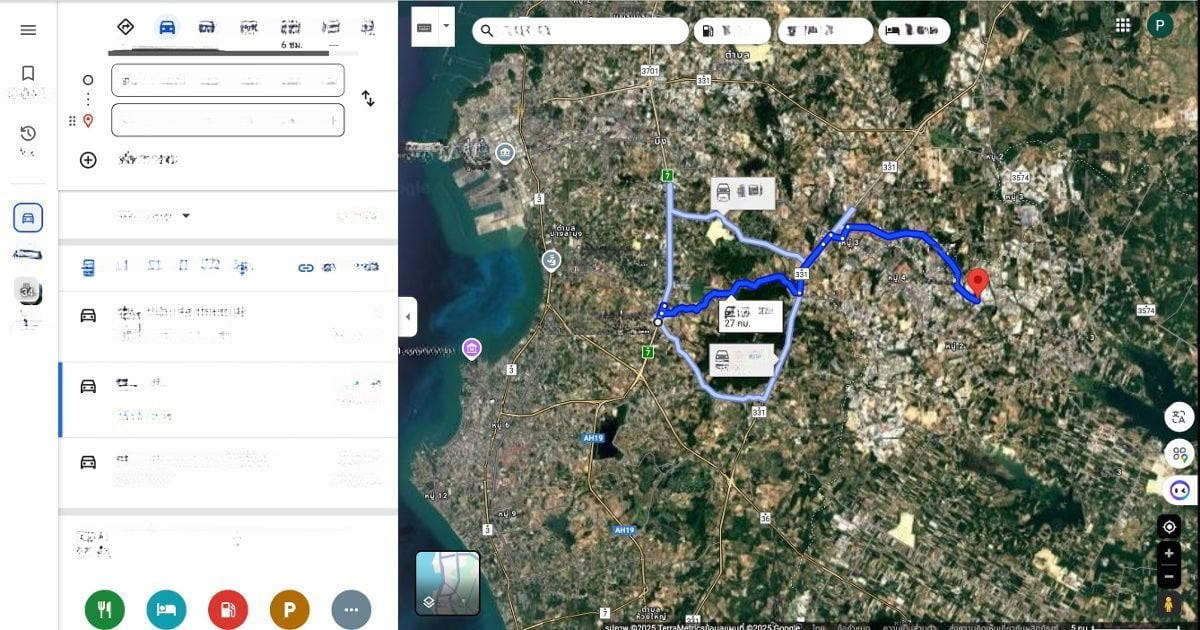The width and height of the screenshot is (1200, 630).
Task: Add a stop with the plus icon
Action: pyautogui.click(x=88, y=160)
